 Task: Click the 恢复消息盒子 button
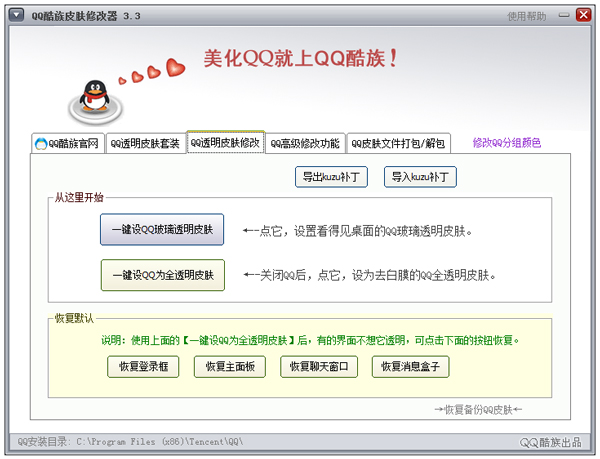pos(409,367)
